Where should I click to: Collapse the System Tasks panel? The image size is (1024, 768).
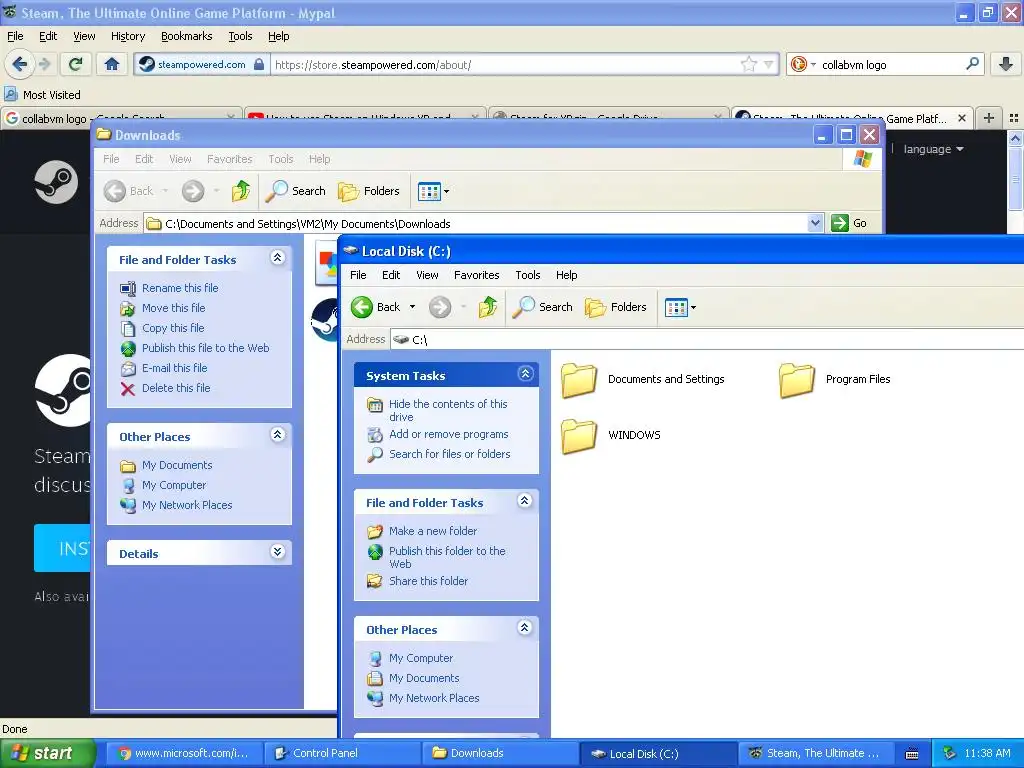524,374
